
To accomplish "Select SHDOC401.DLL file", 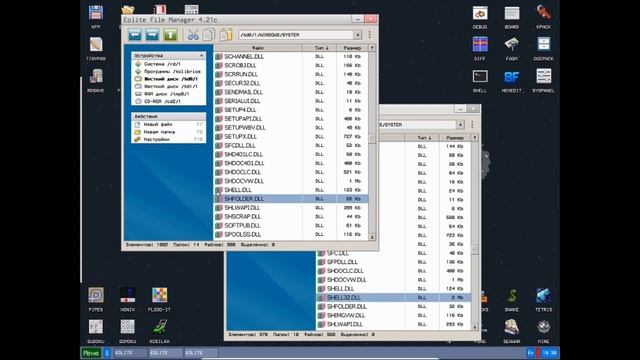I will pyautogui.click(x=291, y=163).
